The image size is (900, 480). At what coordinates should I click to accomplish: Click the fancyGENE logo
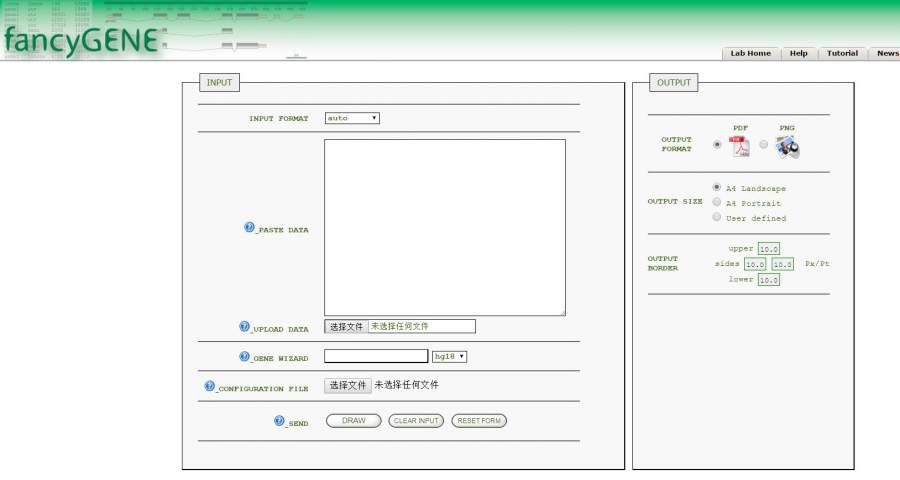click(82, 40)
